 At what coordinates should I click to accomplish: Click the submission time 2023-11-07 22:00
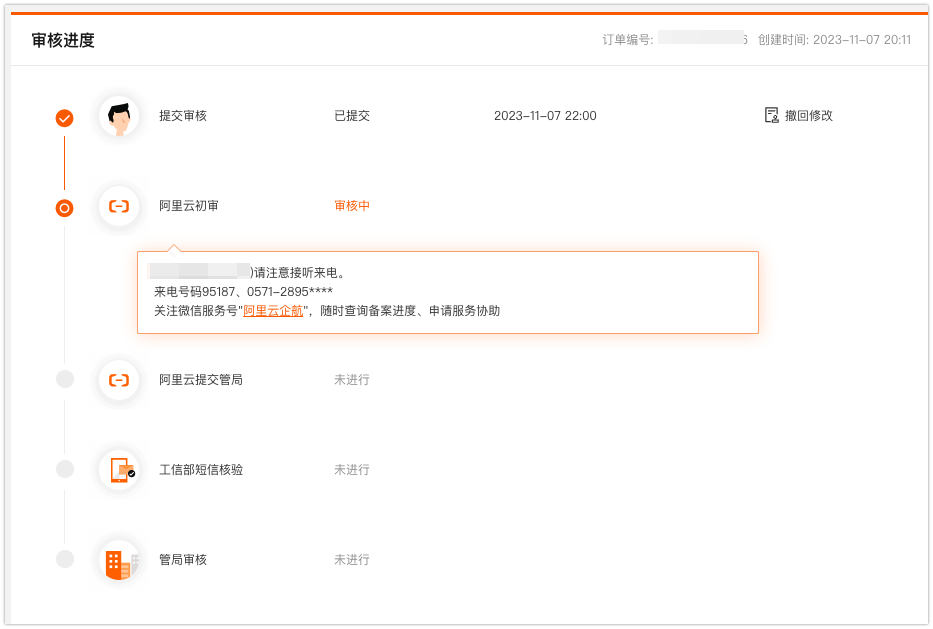click(545, 116)
